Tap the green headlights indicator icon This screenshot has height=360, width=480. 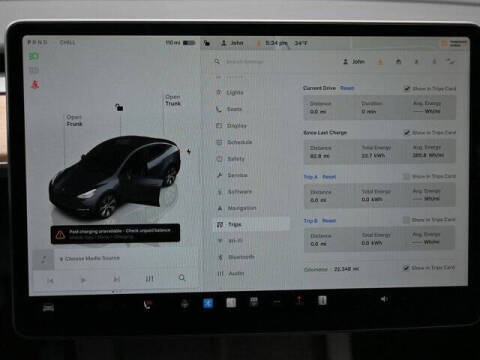pos(34,56)
